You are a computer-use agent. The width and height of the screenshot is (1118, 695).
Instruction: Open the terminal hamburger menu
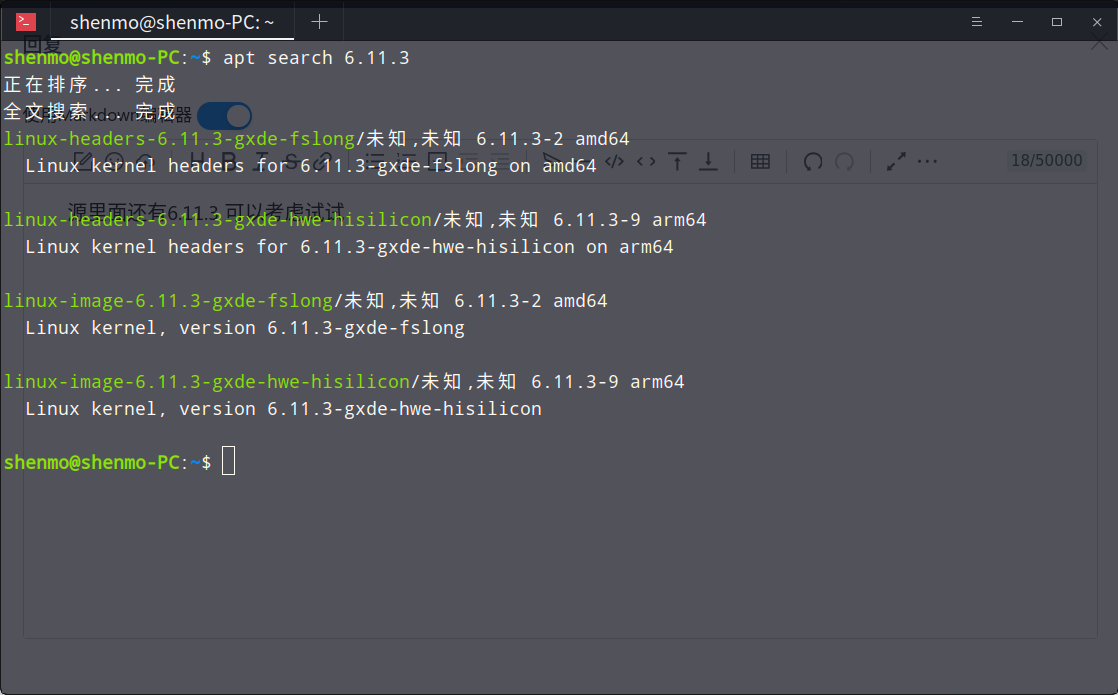[x=977, y=22]
